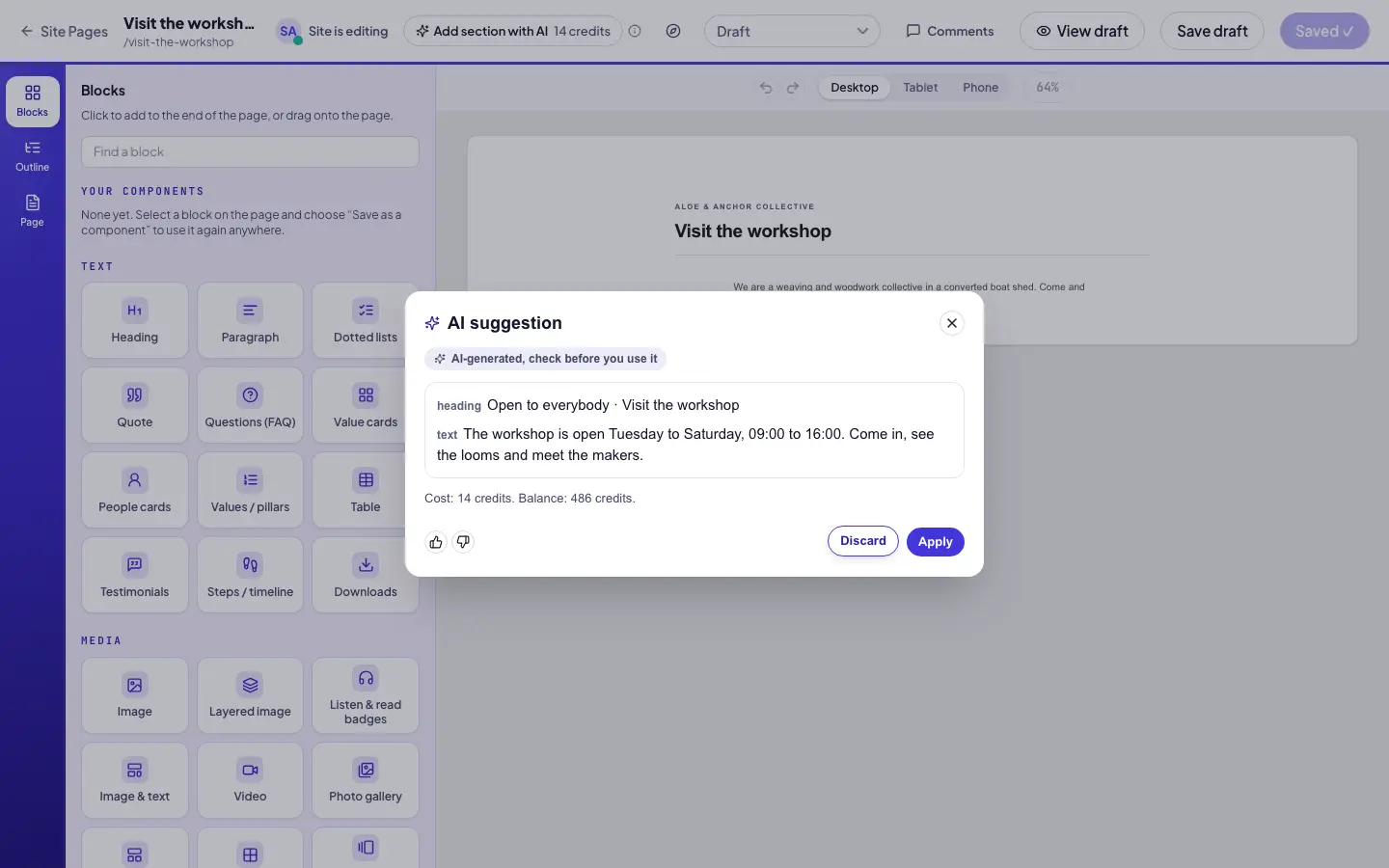Add a Questions (FAQ) block
This screenshot has width=1389, height=868.
(250, 405)
